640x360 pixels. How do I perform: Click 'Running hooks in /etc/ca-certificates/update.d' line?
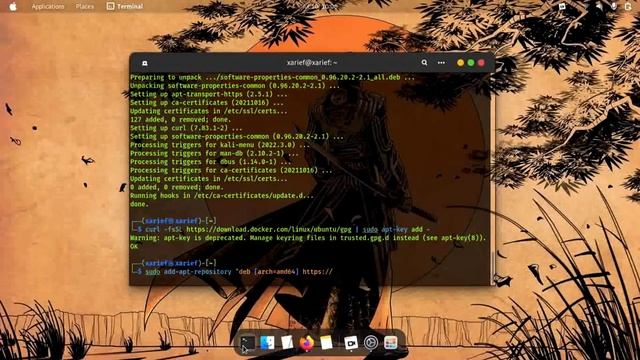click(x=222, y=196)
